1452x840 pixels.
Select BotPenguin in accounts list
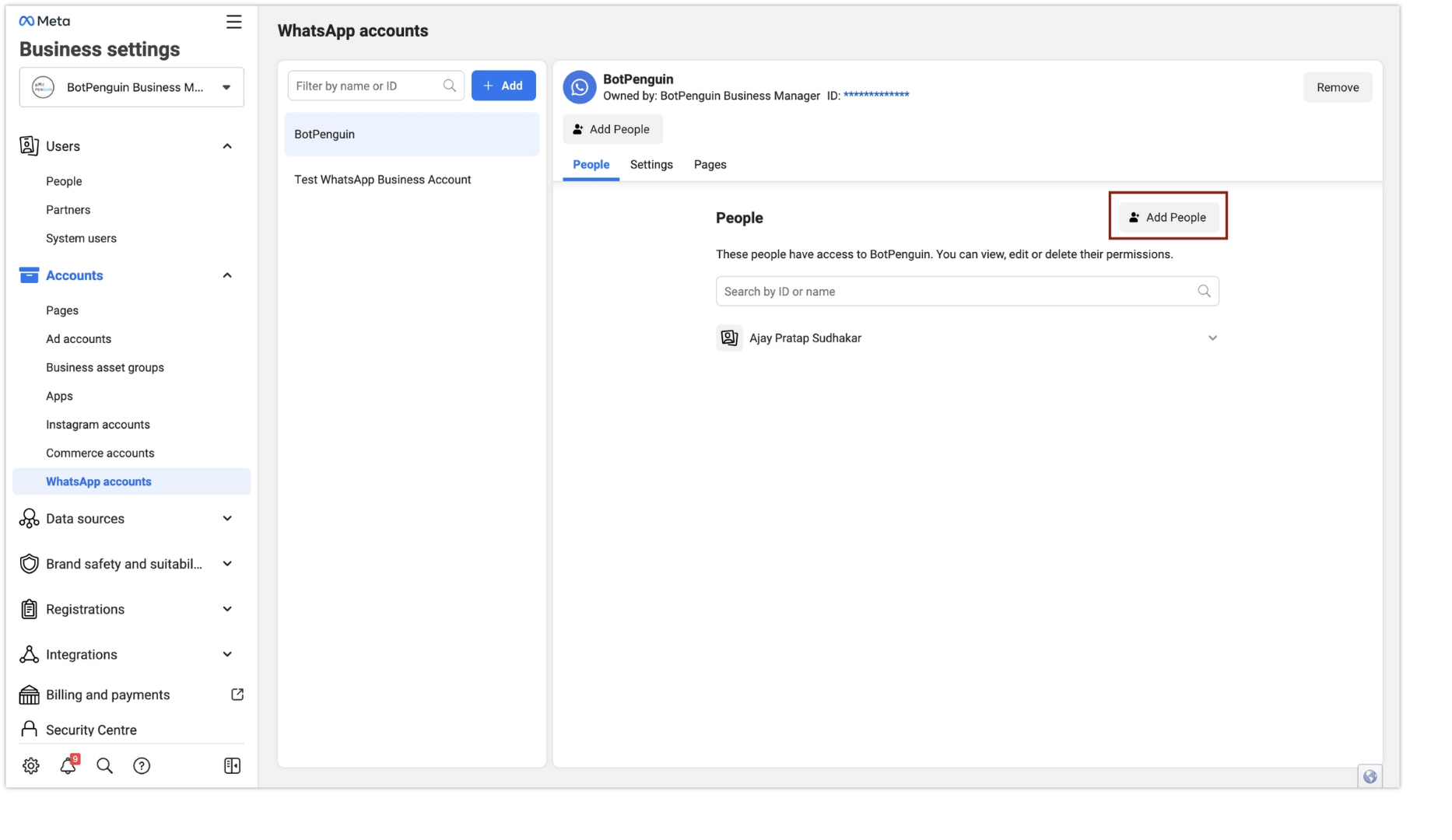(412, 135)
